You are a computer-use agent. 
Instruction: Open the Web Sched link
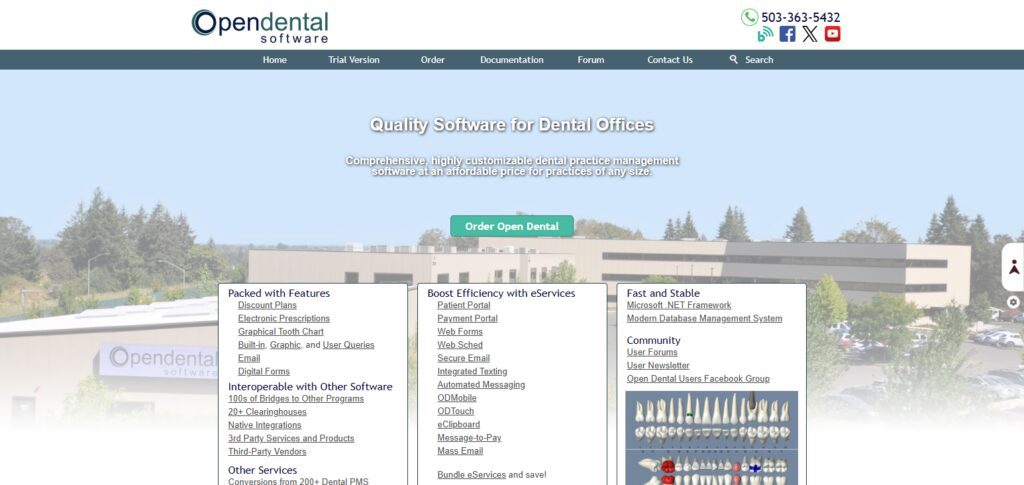[460, 345]
